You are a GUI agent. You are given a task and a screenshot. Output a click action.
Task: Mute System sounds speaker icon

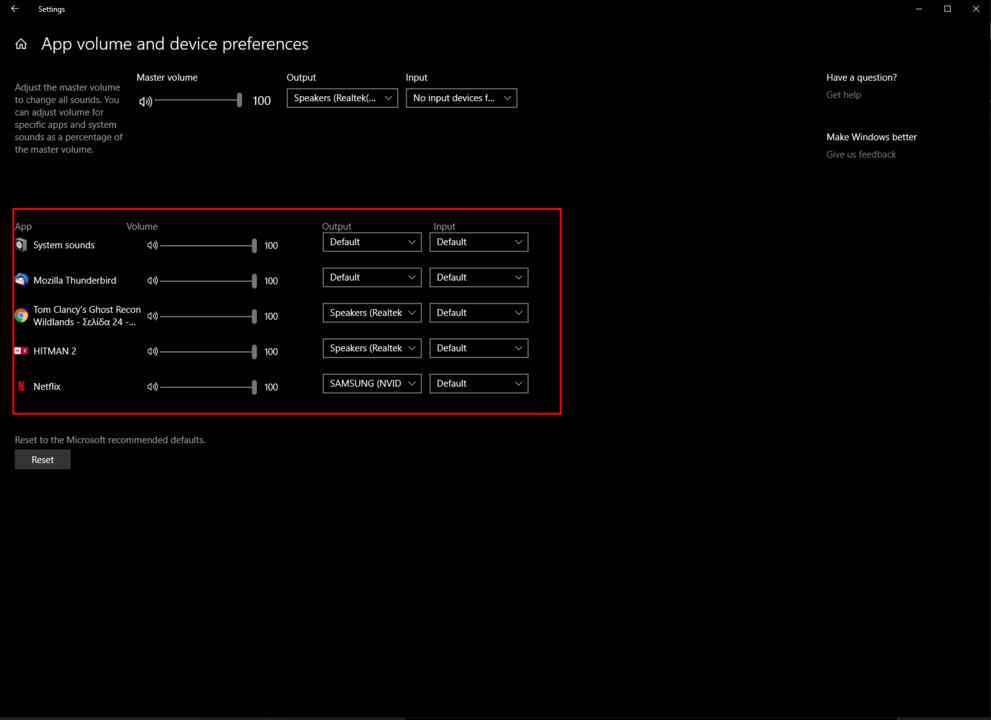click(x=152, y=245)
